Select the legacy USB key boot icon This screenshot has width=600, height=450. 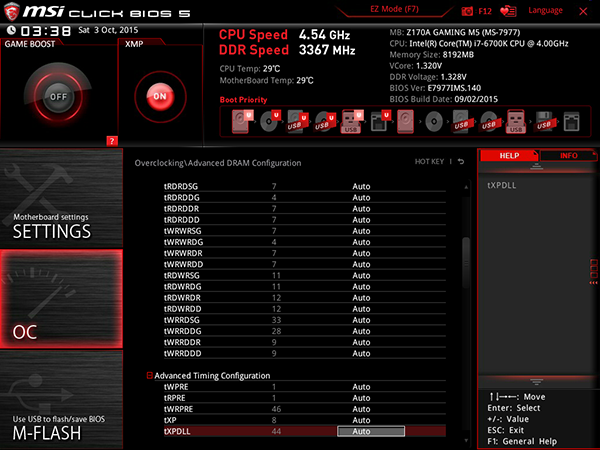click(516, 121)
